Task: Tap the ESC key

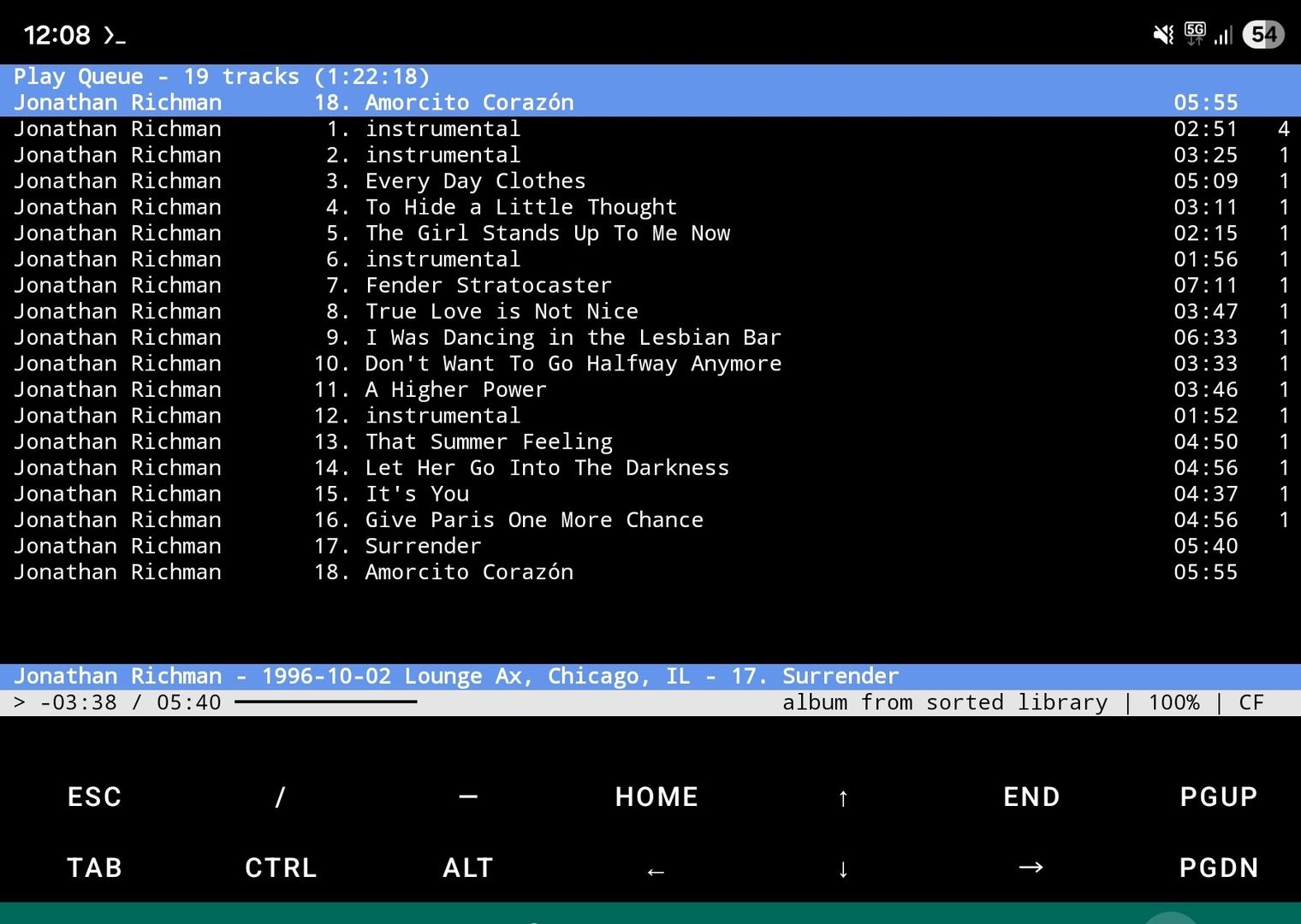Action: (94, 797)
